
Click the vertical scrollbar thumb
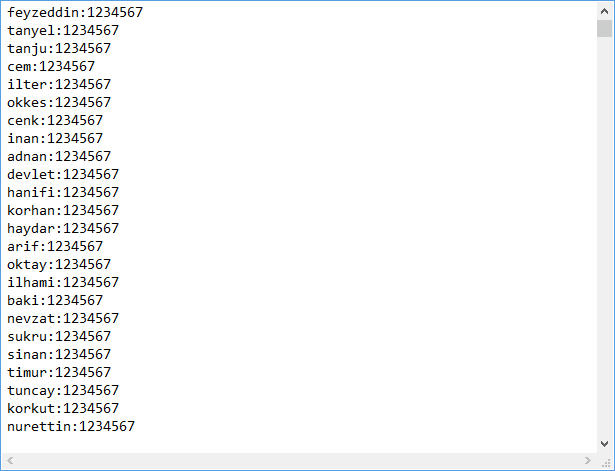click(x=604, y=29)
